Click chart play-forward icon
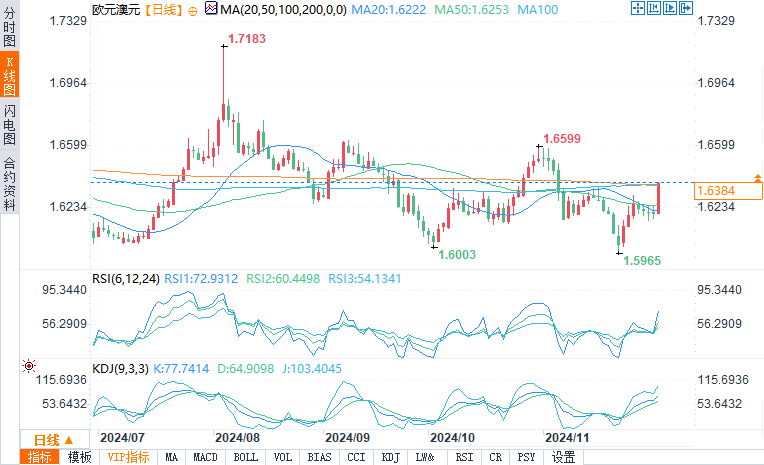 [669, 8]
